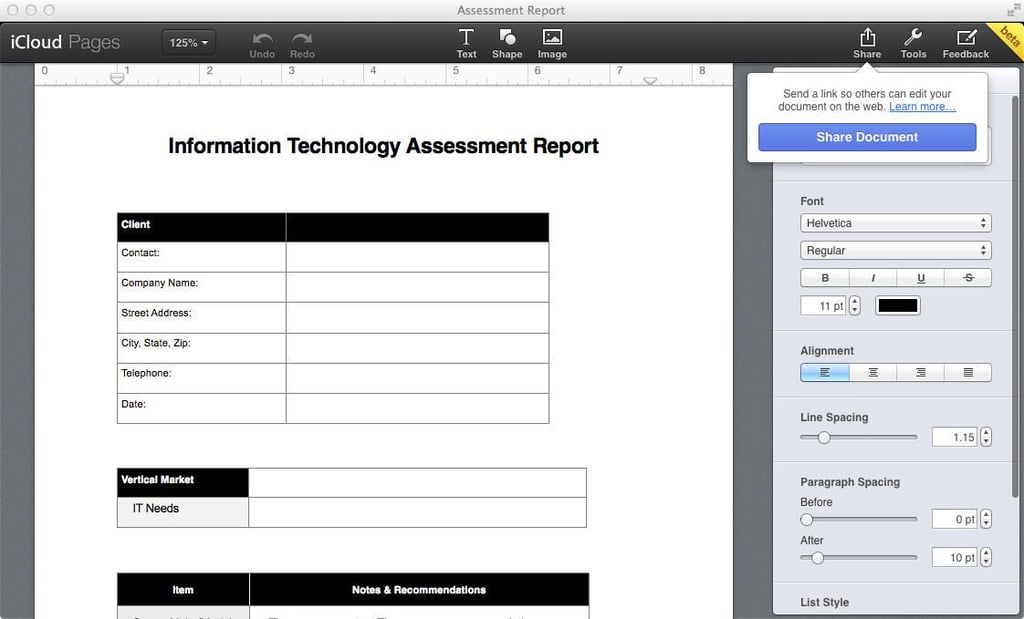This screenshot has height=619, width=1024.
Task: Click the Assessment Report window title
Action: point(511,10)
